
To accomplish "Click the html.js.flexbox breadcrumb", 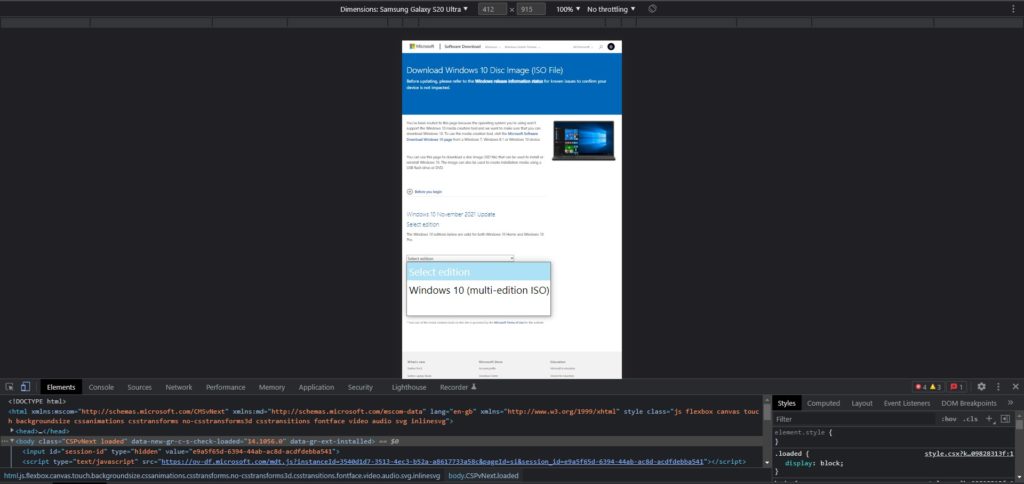I will tap(222, 476).
